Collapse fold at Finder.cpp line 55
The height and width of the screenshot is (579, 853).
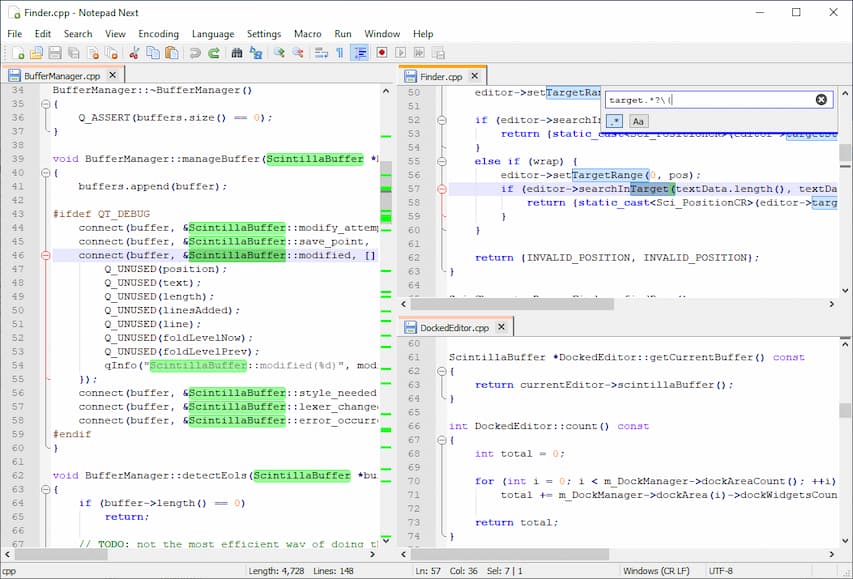click(x=442, y=162)
